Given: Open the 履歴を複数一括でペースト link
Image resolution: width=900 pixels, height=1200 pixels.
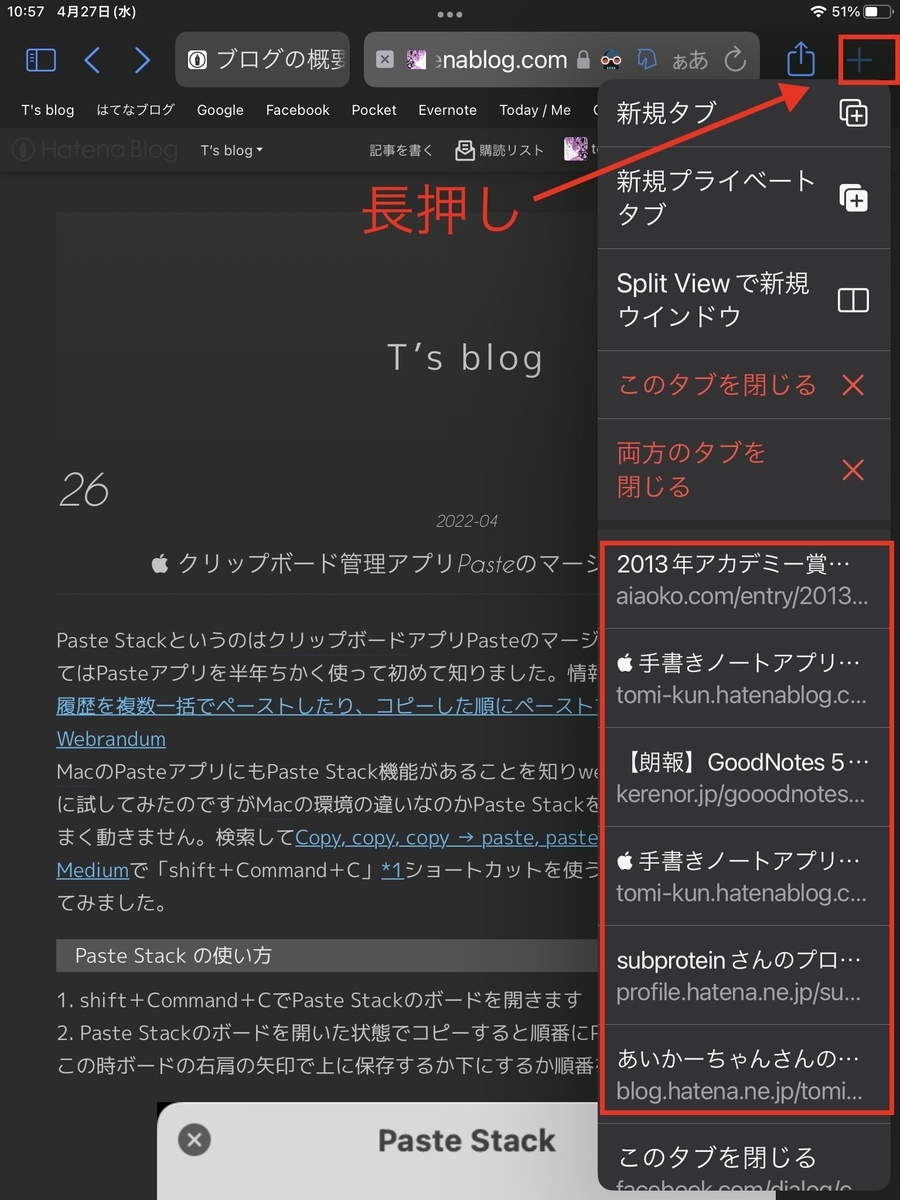Looking at the screenshot, I should tap(327, 706).
